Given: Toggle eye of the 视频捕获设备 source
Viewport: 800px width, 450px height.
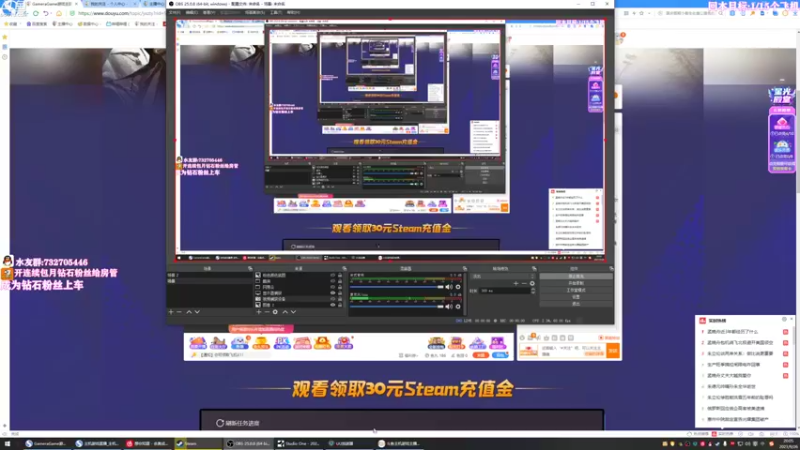Looking at the screenshot, I should pos(333,299).
